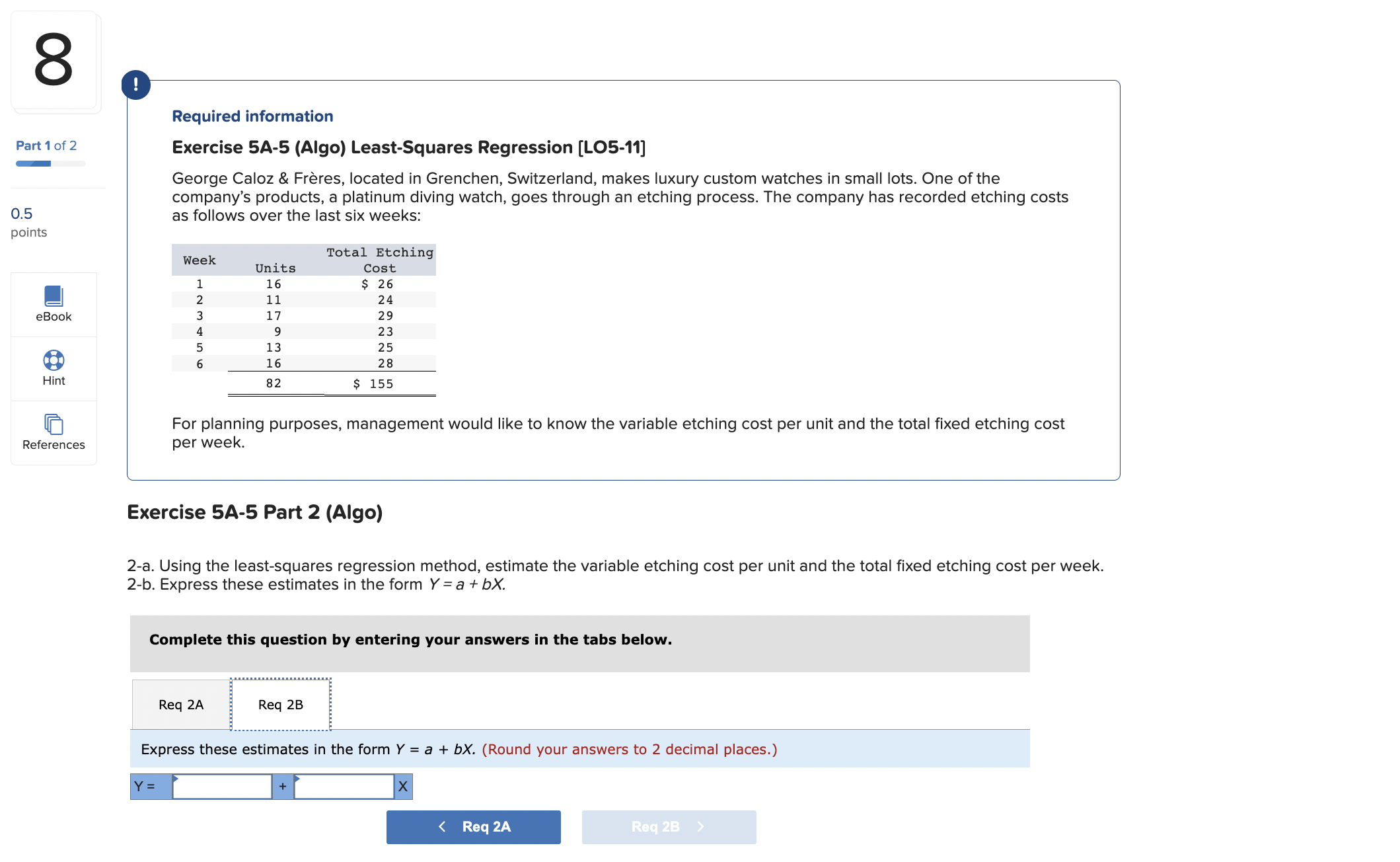This screenshot has height=862, width=1400.
Task: Click the book icon above eBook label
Action: point(53,295)
